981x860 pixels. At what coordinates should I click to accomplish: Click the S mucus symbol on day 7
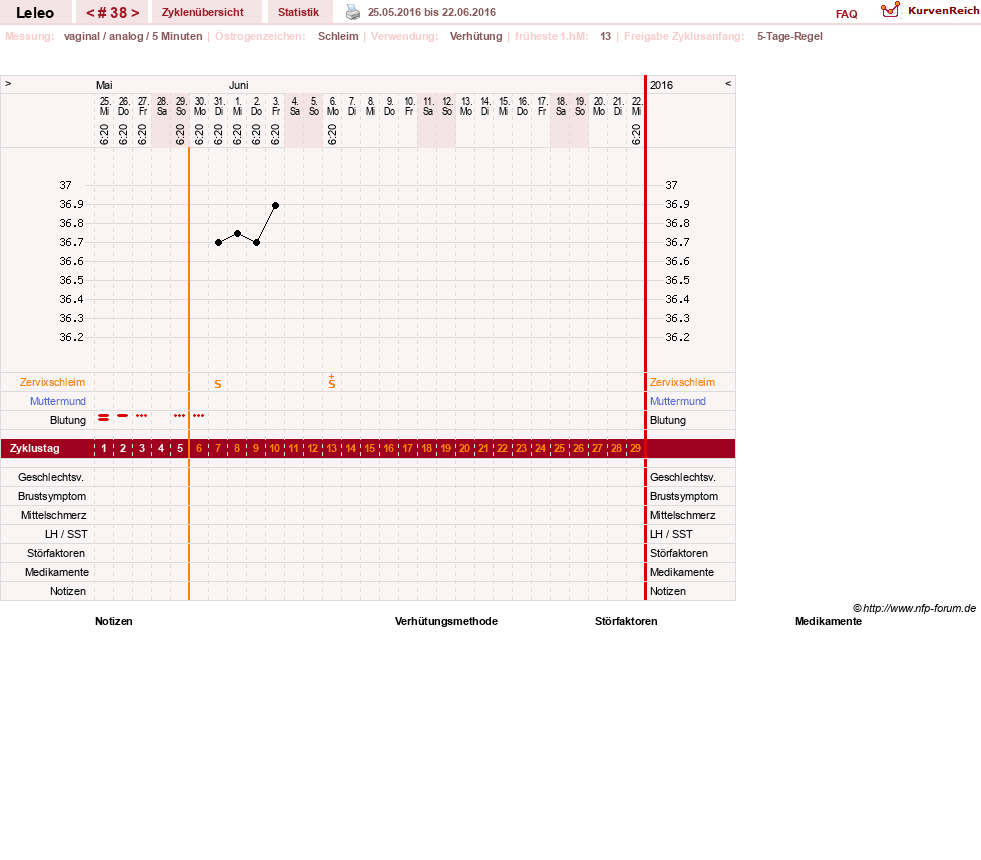[218, 384]
